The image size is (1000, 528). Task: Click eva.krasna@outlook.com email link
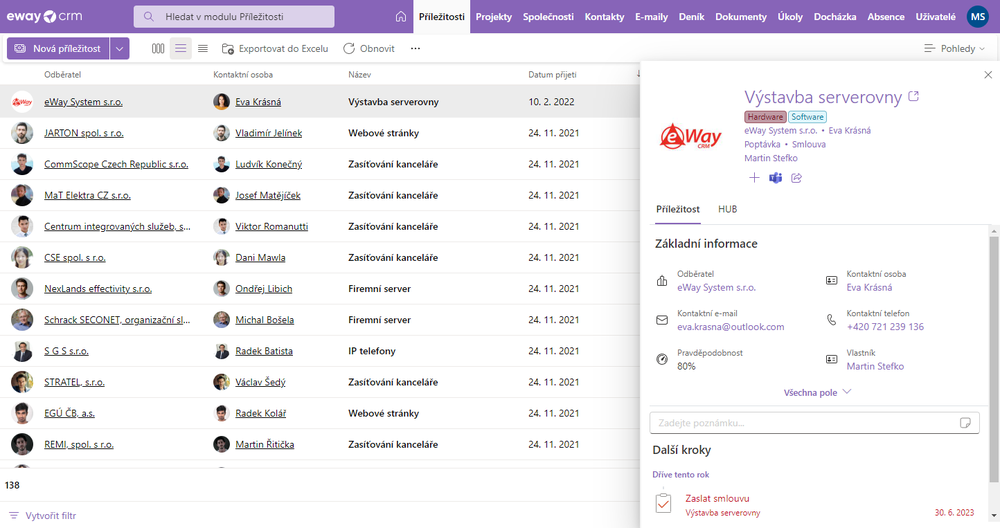(731, 326)
